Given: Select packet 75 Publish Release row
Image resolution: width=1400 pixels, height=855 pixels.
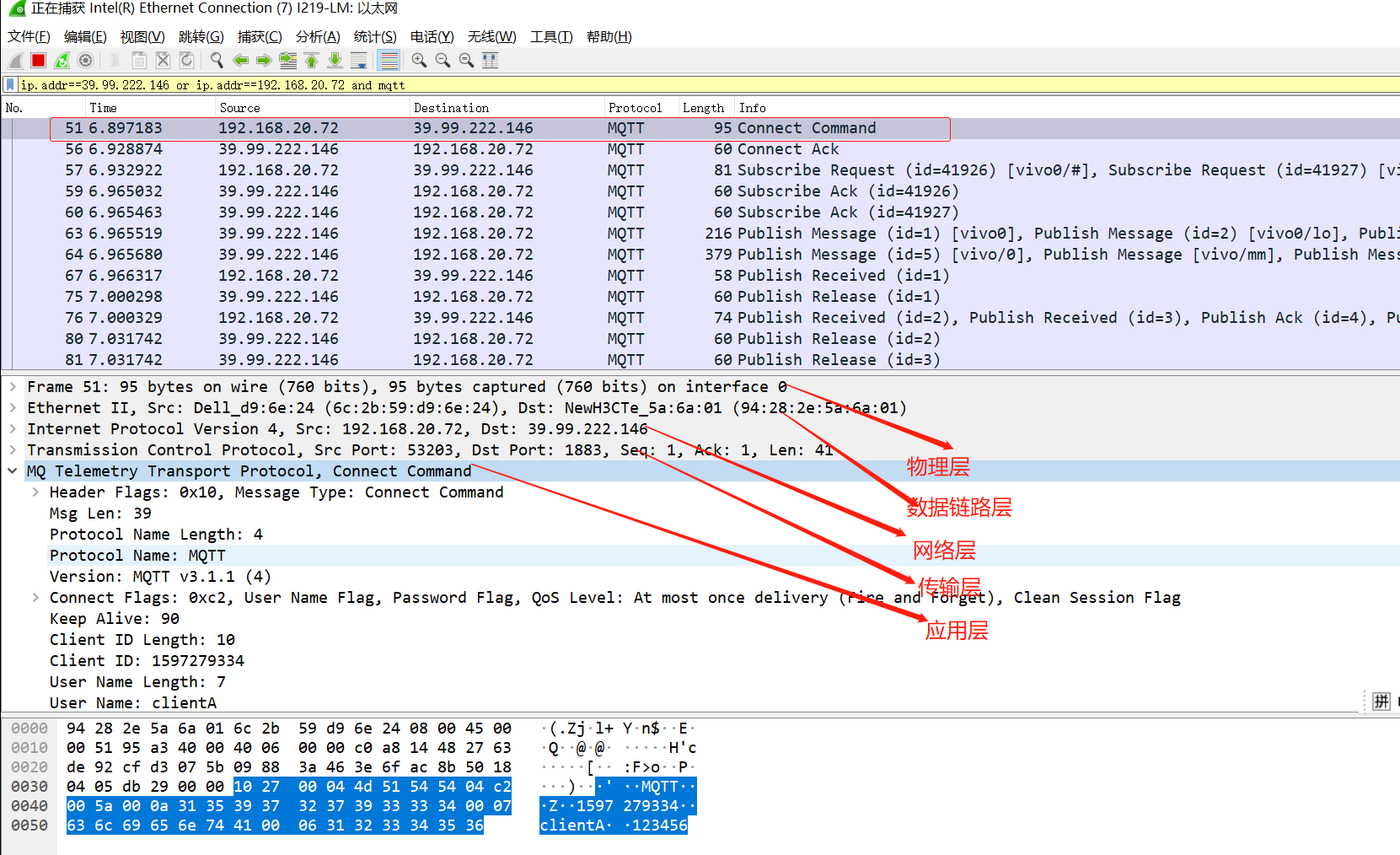Looking at the screenshot, I should pos(700,297).
